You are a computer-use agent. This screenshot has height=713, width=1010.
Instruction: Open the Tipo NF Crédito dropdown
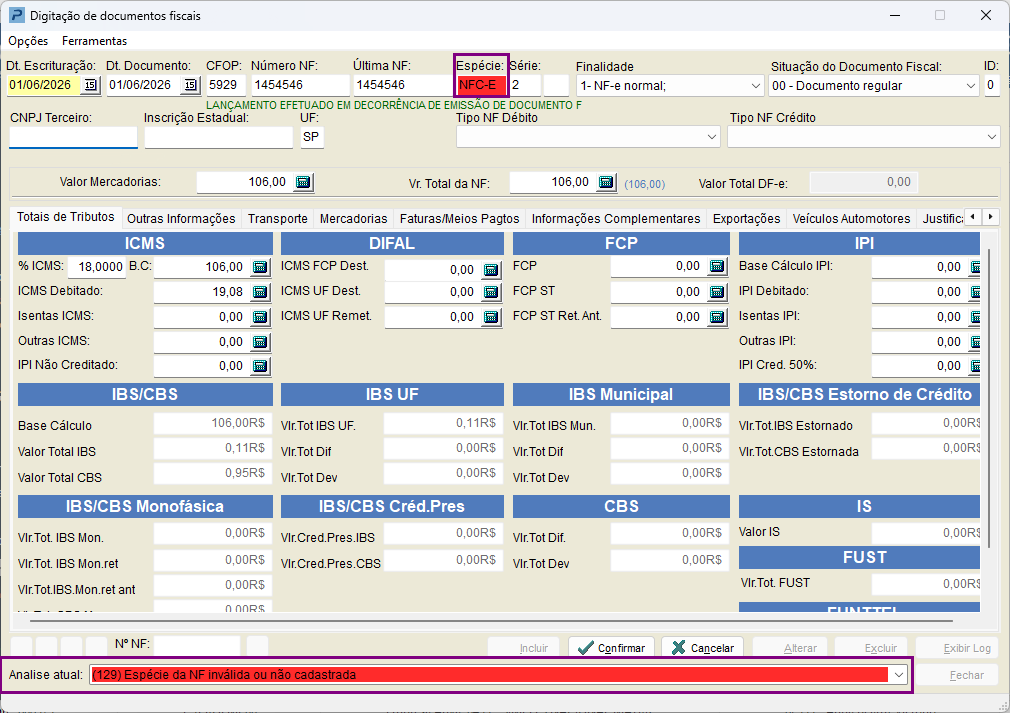(991, 137)
